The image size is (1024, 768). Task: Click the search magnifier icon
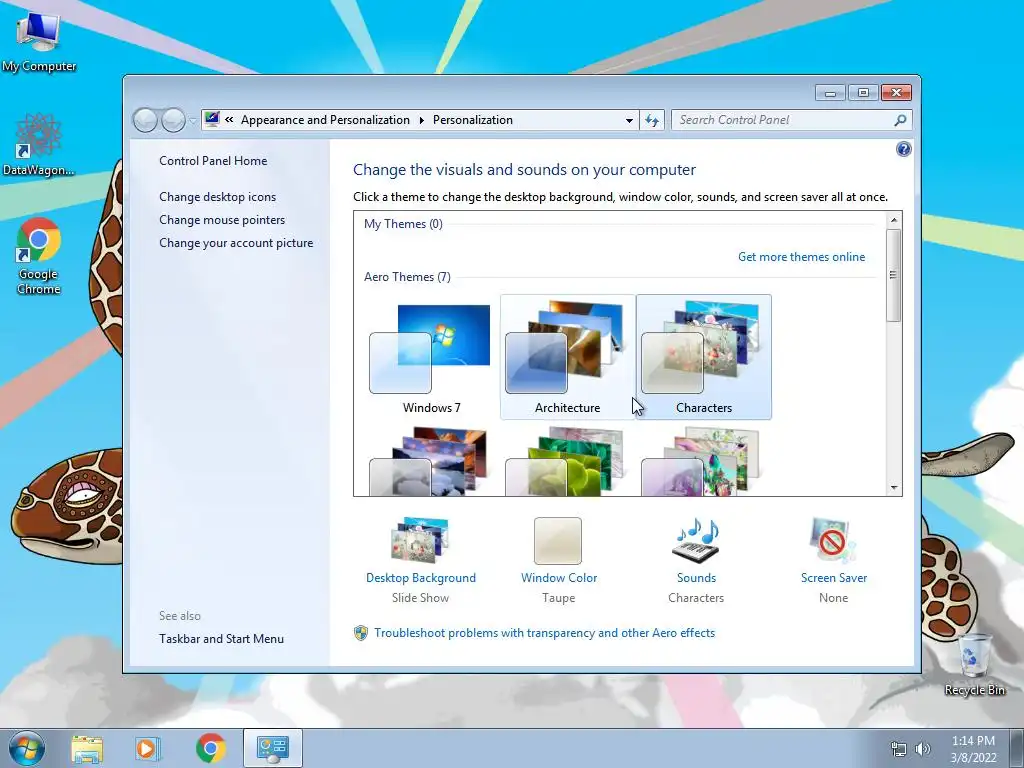[900, 120]
